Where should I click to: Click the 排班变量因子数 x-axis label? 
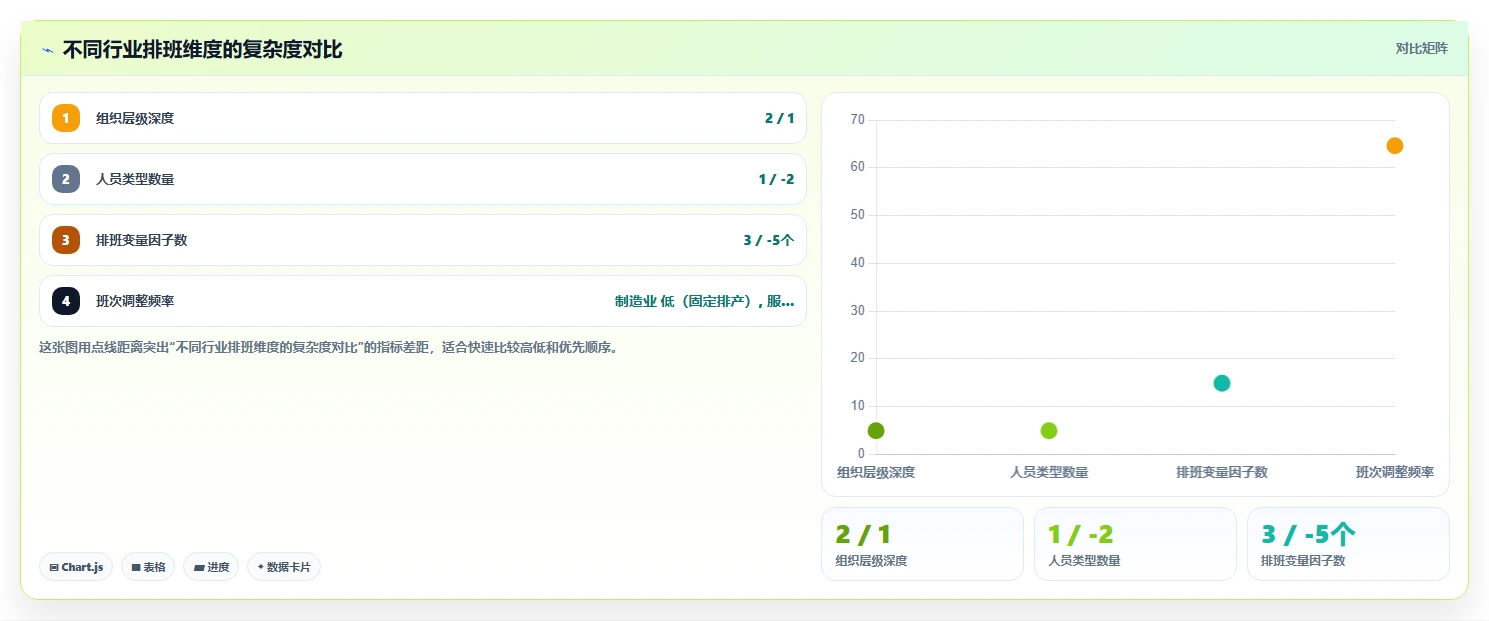pos(1222,472)
